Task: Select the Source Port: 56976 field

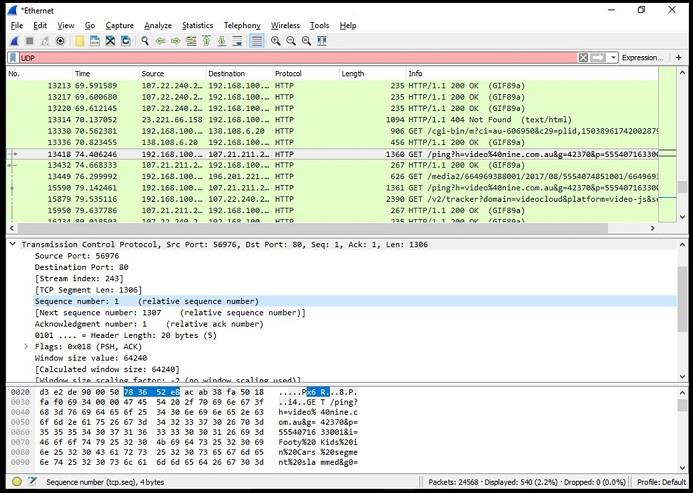Action: pos(77,256)
